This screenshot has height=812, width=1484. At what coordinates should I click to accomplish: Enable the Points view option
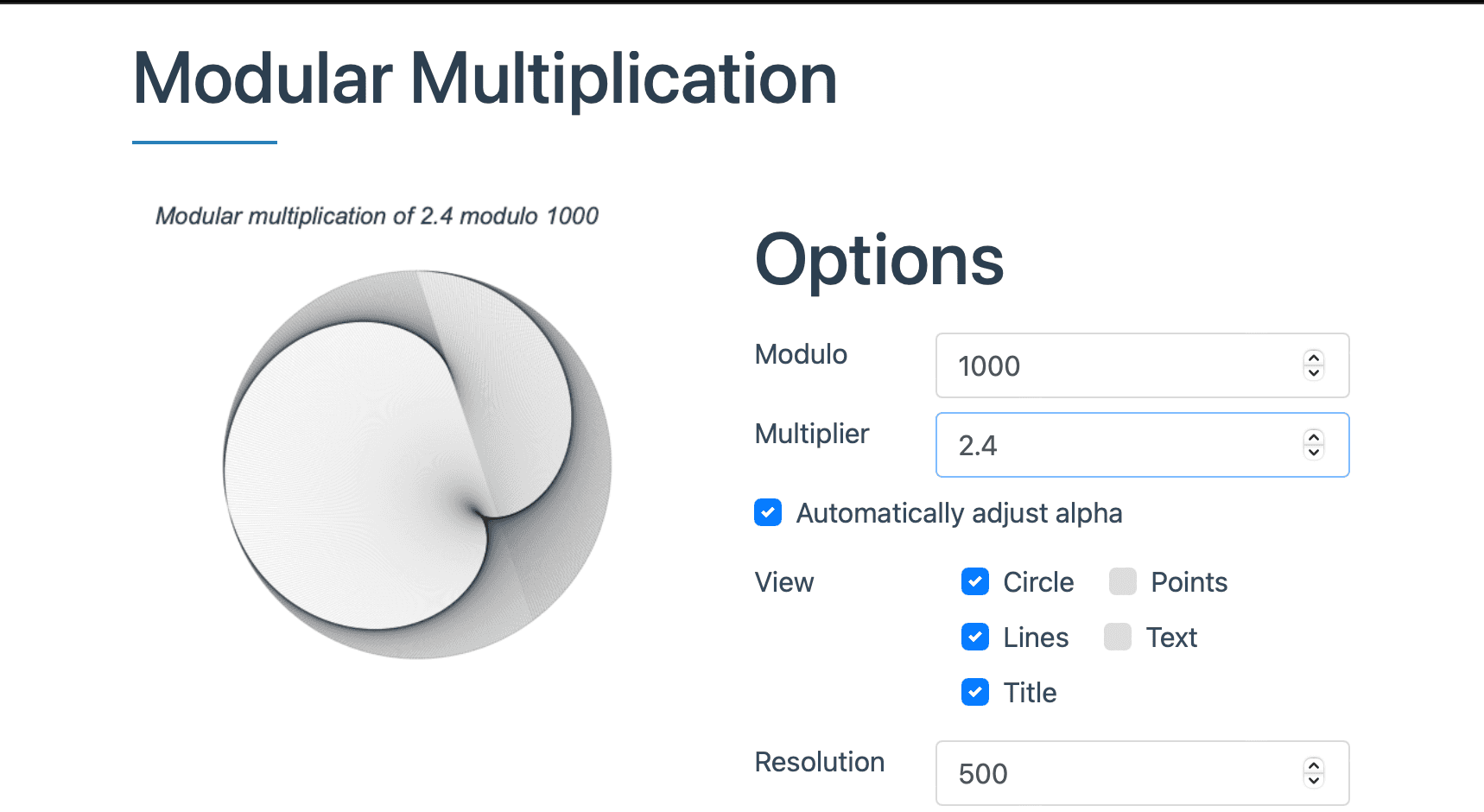click(1121, 581)
